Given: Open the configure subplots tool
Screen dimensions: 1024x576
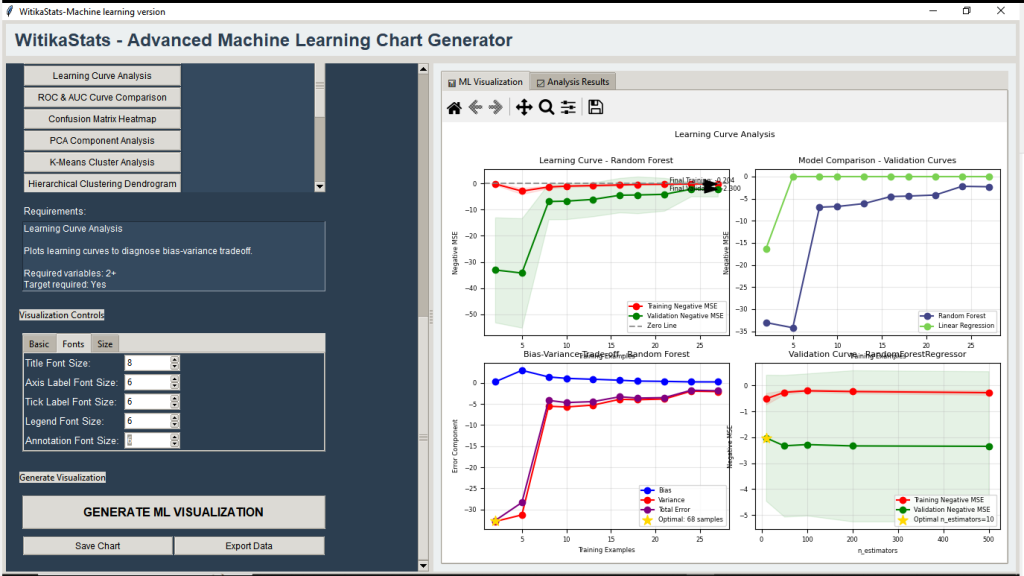Looking at the screenshot, I should tap(568, 107).
